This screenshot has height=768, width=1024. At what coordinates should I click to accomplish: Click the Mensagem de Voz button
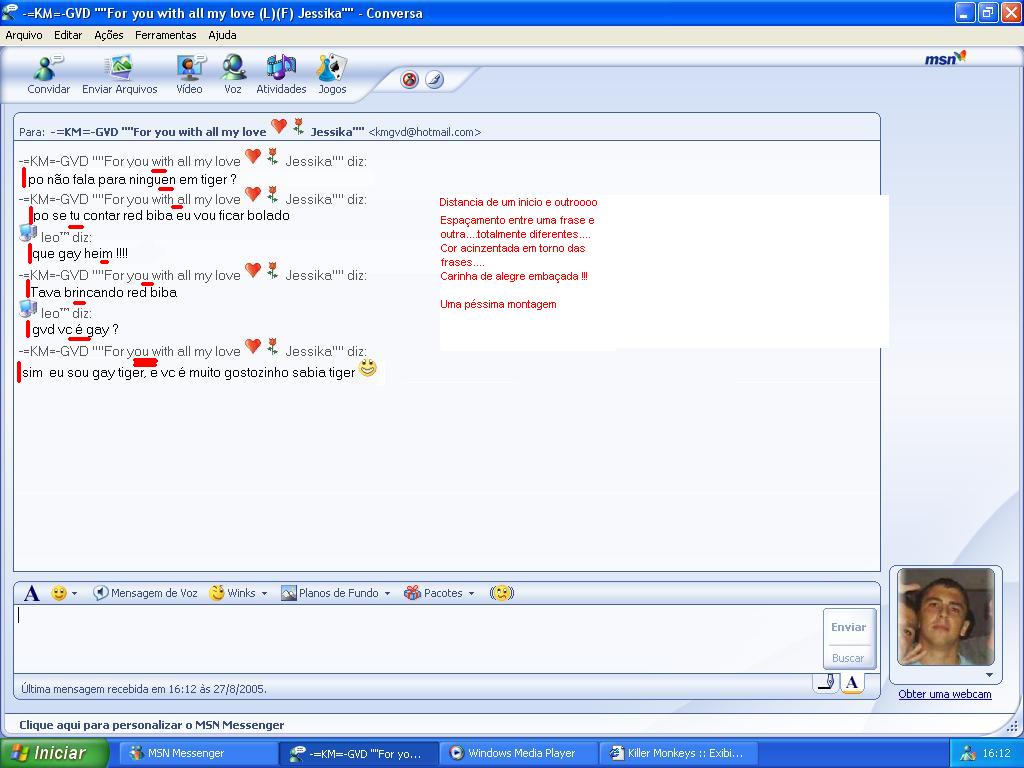pos(145,593)
